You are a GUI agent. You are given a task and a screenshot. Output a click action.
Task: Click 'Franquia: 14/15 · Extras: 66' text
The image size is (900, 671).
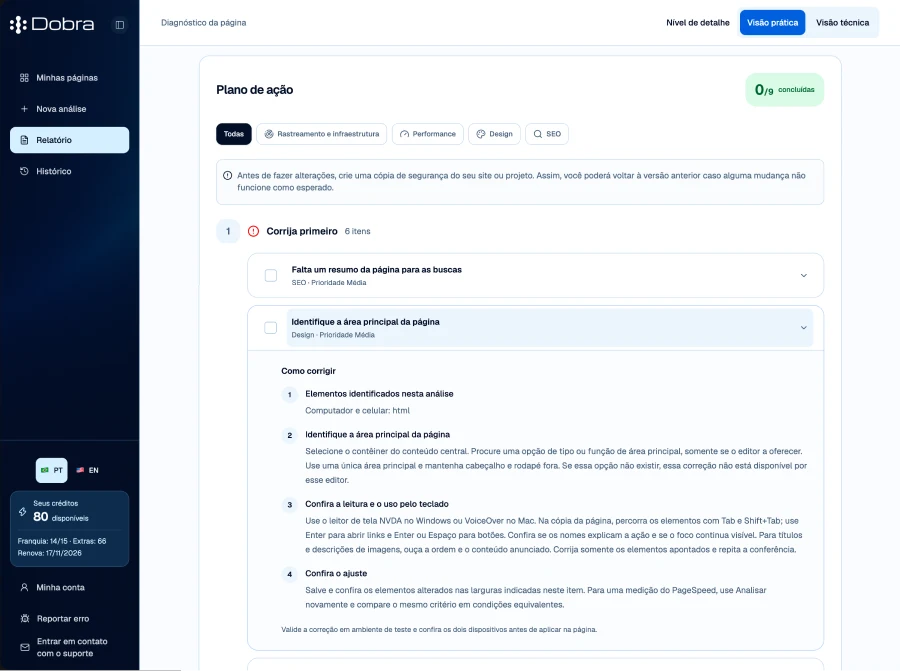coord(61,541)
